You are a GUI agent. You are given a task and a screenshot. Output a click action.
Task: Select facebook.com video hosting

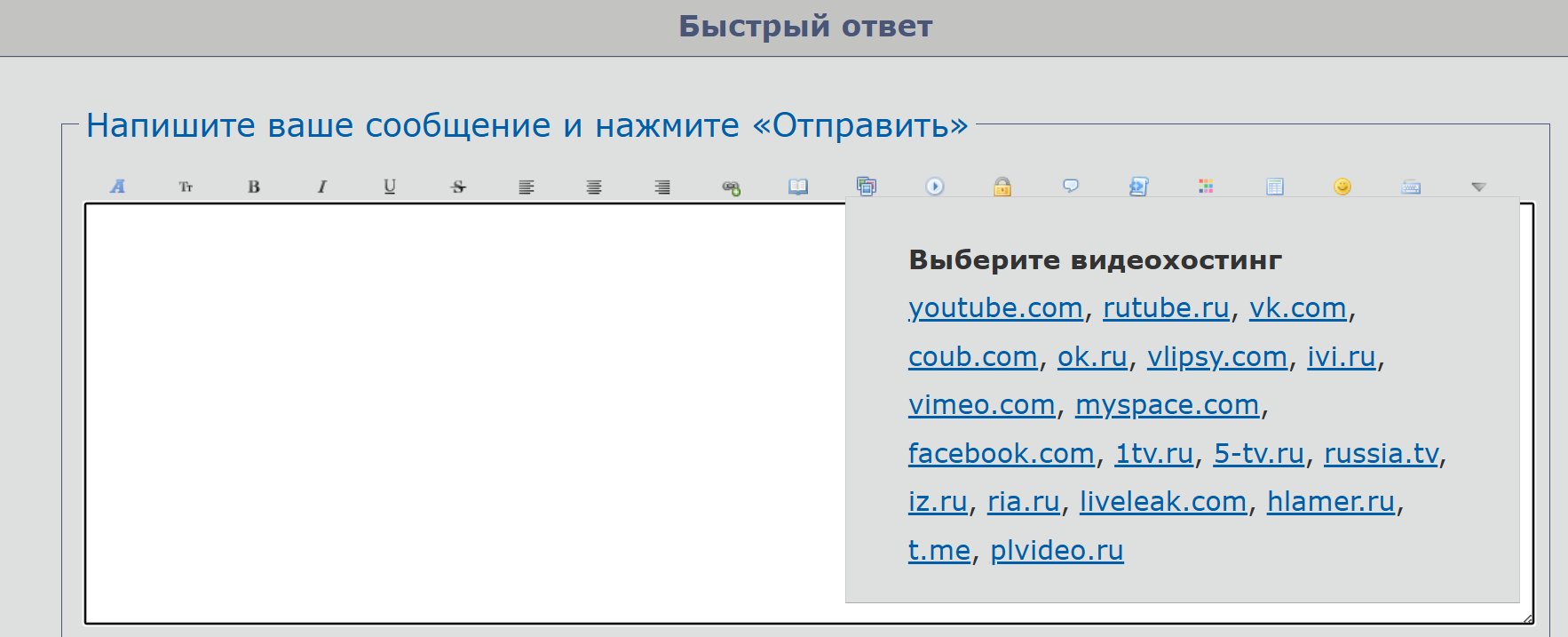(x=1002, y=454)
